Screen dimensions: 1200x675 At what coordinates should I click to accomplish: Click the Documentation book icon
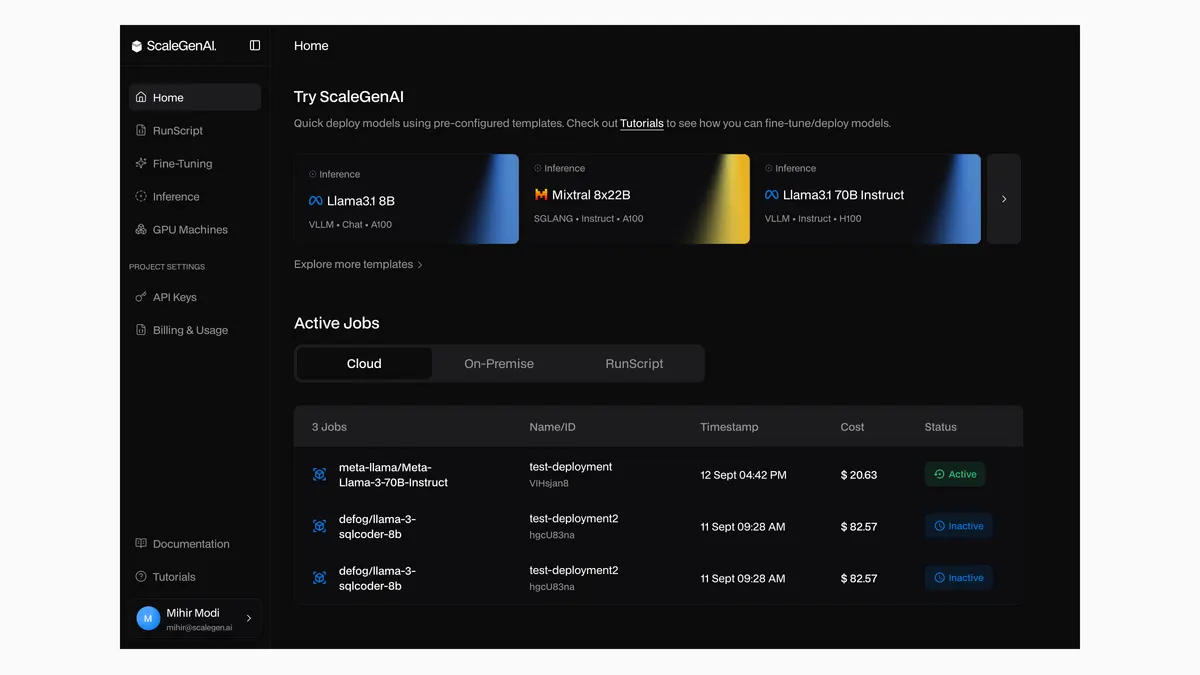pos(141,544)
